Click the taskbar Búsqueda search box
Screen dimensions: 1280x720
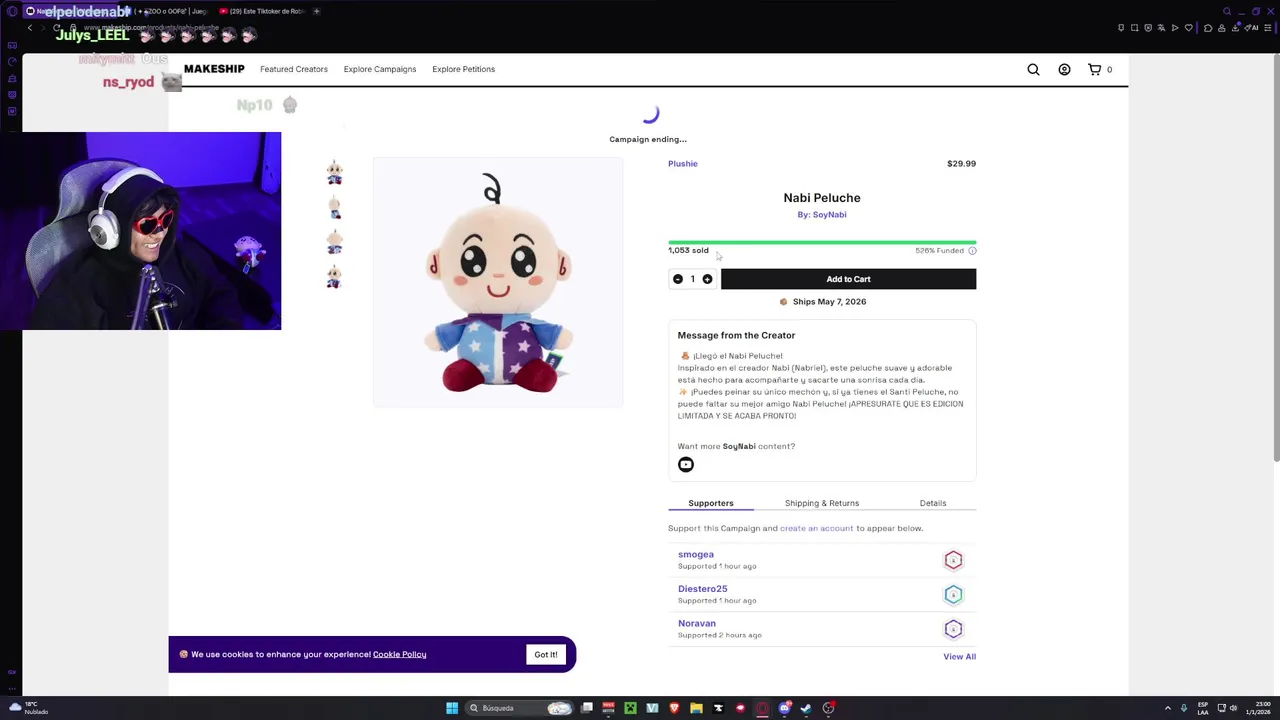click(520, 708)
